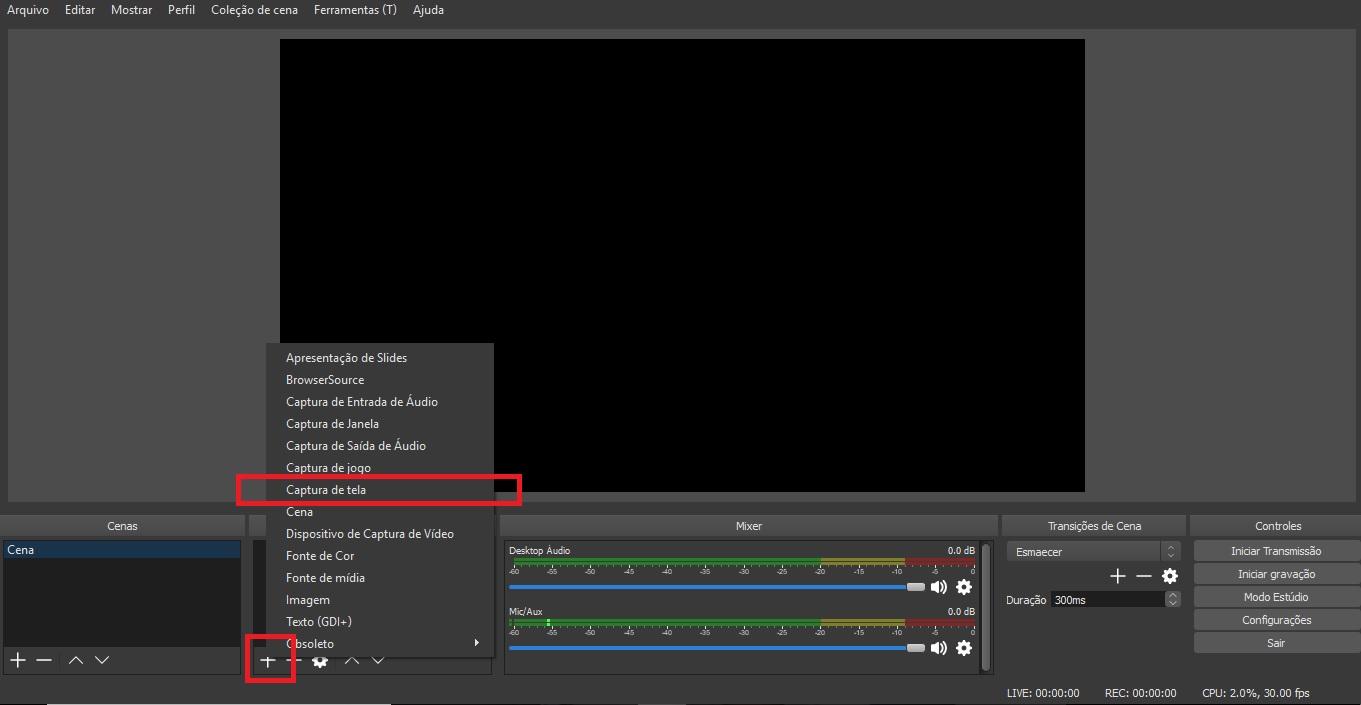Click the Configurações button
The width and height of the screenshot is (1361, 705).
click(x=1276, y=620)
